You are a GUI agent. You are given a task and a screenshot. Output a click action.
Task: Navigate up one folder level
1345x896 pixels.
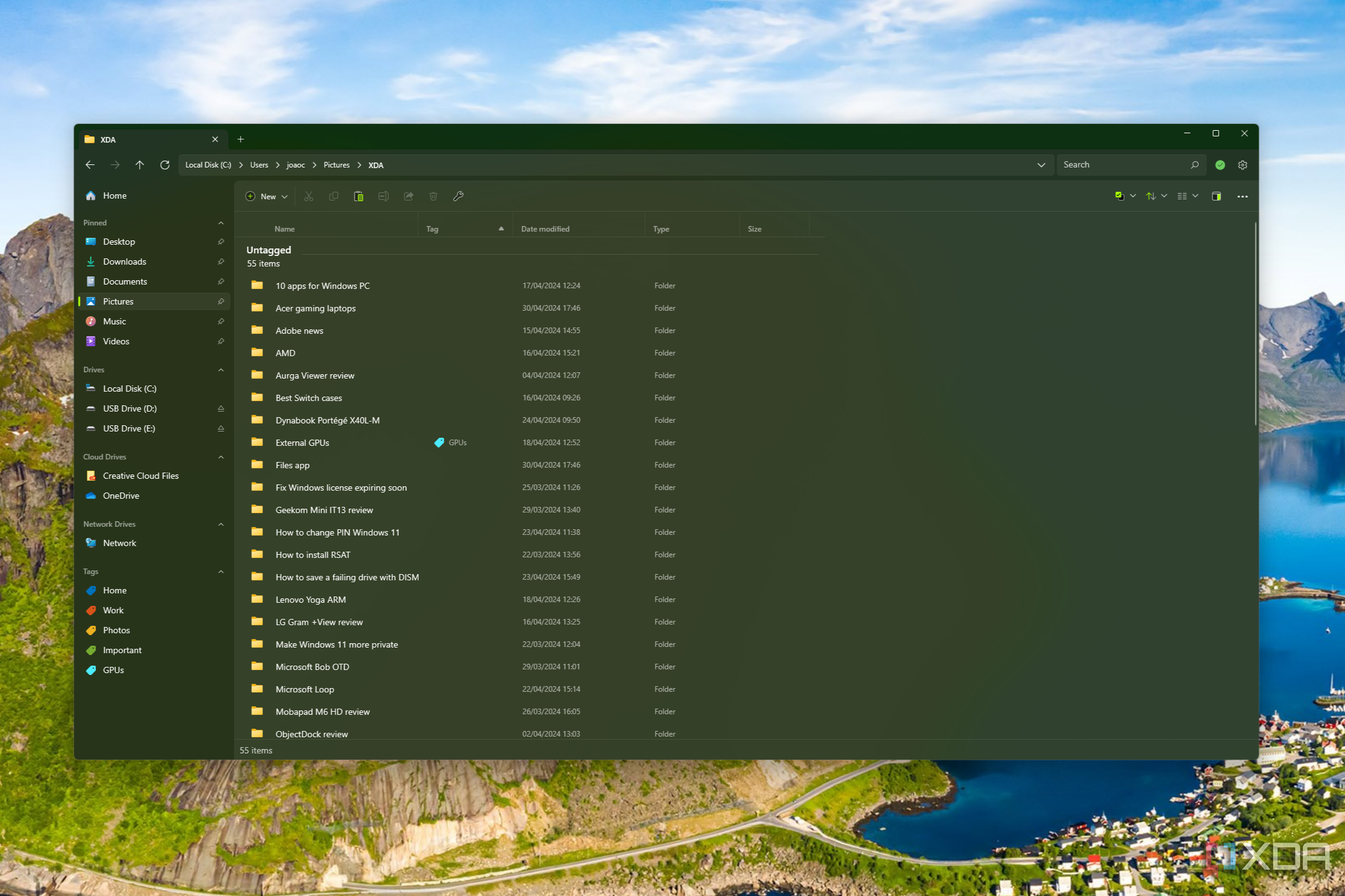140,165
